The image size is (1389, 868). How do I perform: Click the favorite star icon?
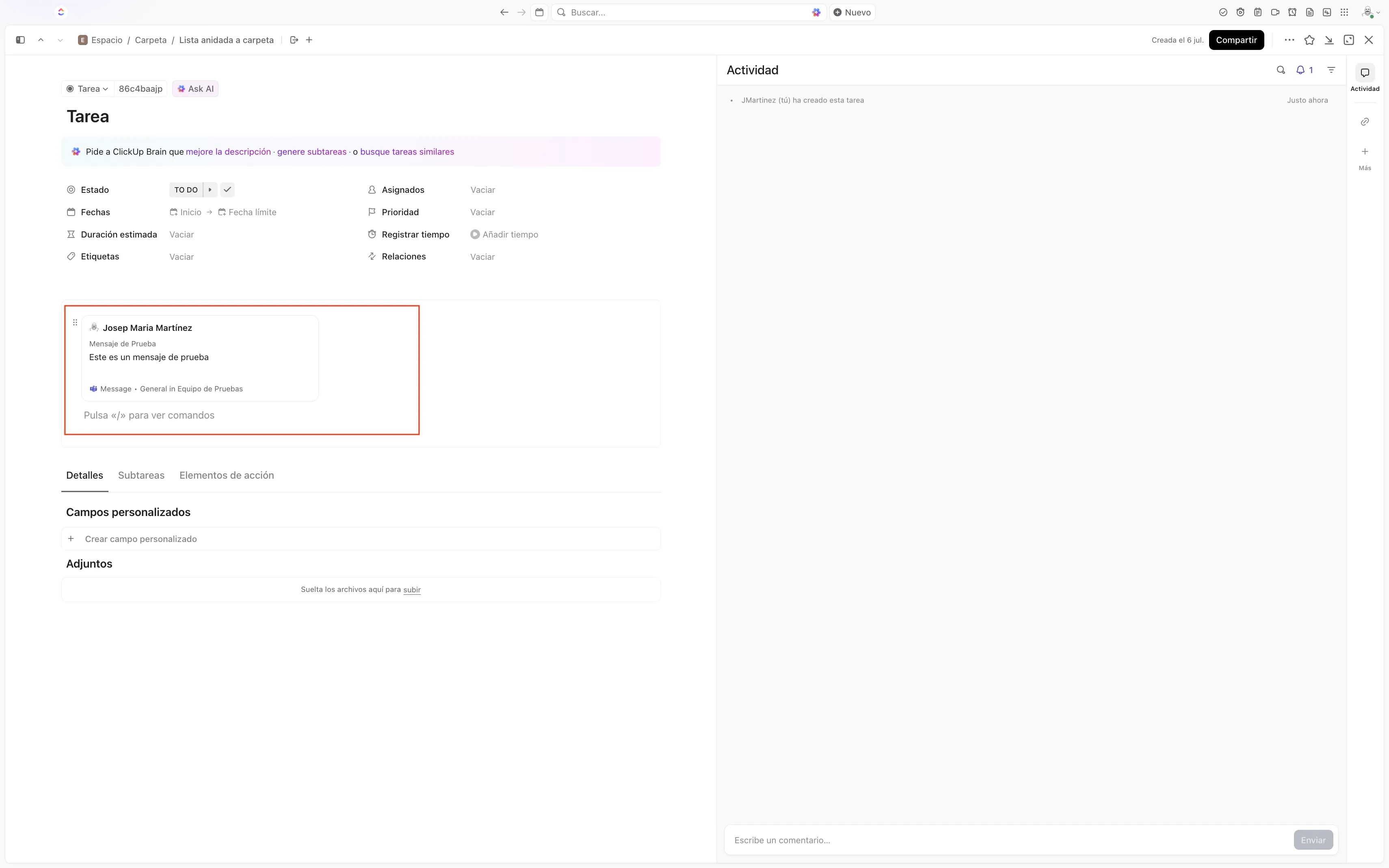[x=1309, y=40]
